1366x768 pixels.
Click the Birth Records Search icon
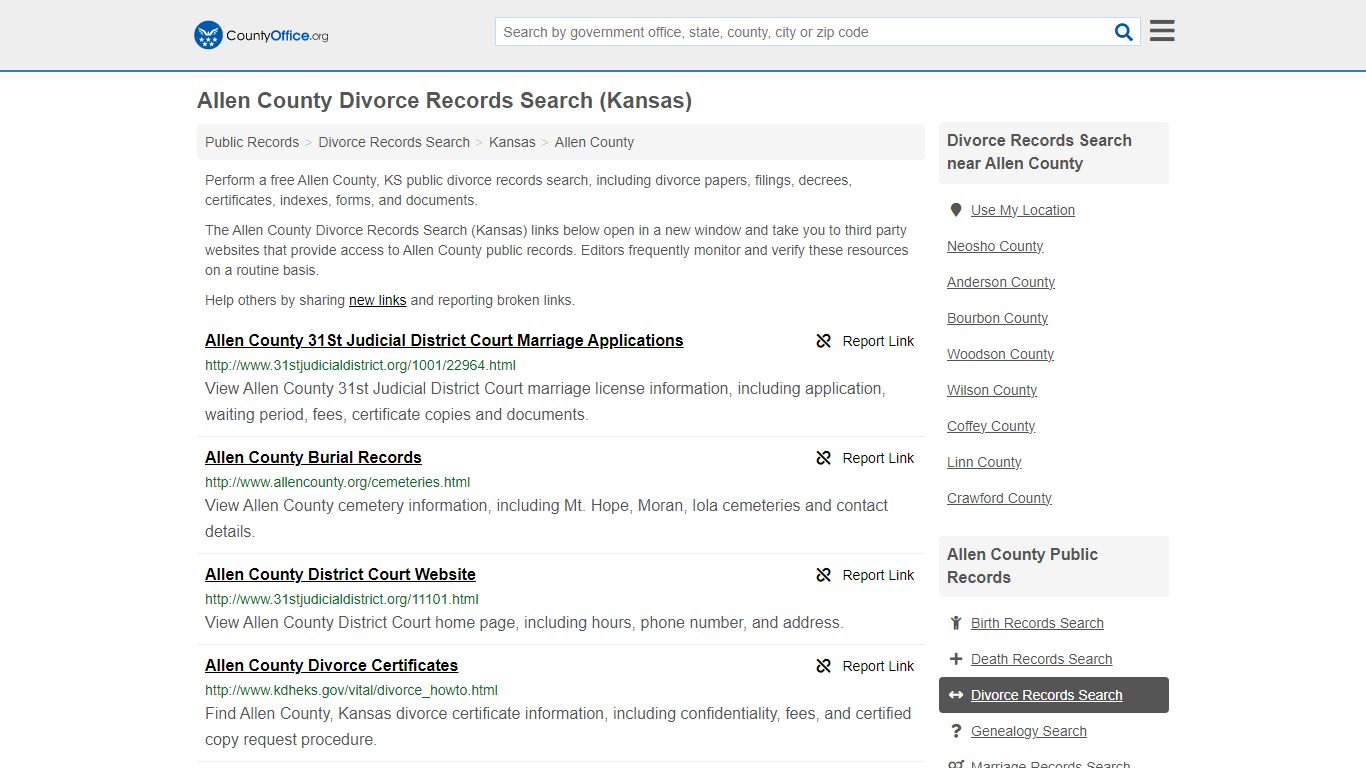[956, 623]
